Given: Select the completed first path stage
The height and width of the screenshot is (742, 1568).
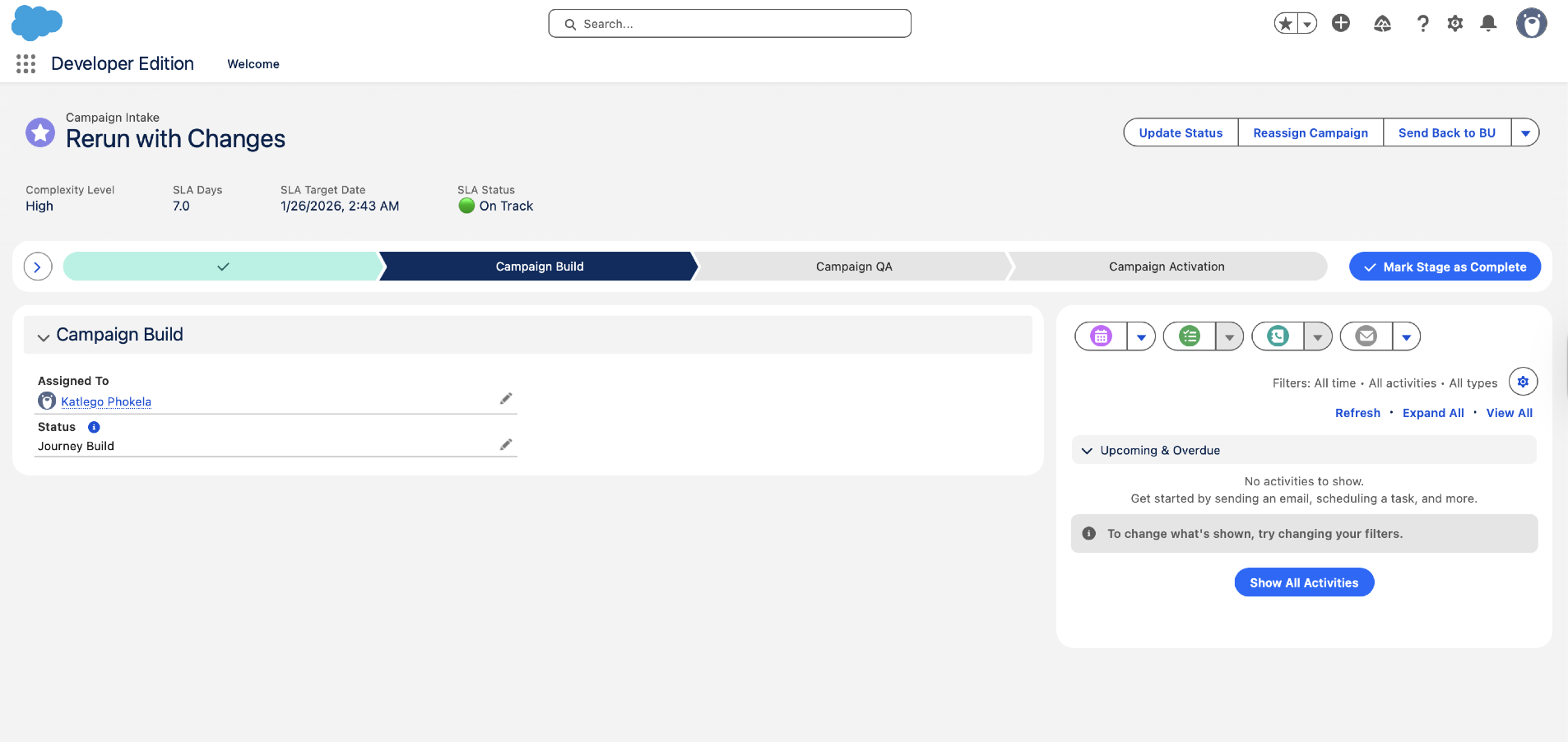Looking at the screenshot, I should click(222, 267).
